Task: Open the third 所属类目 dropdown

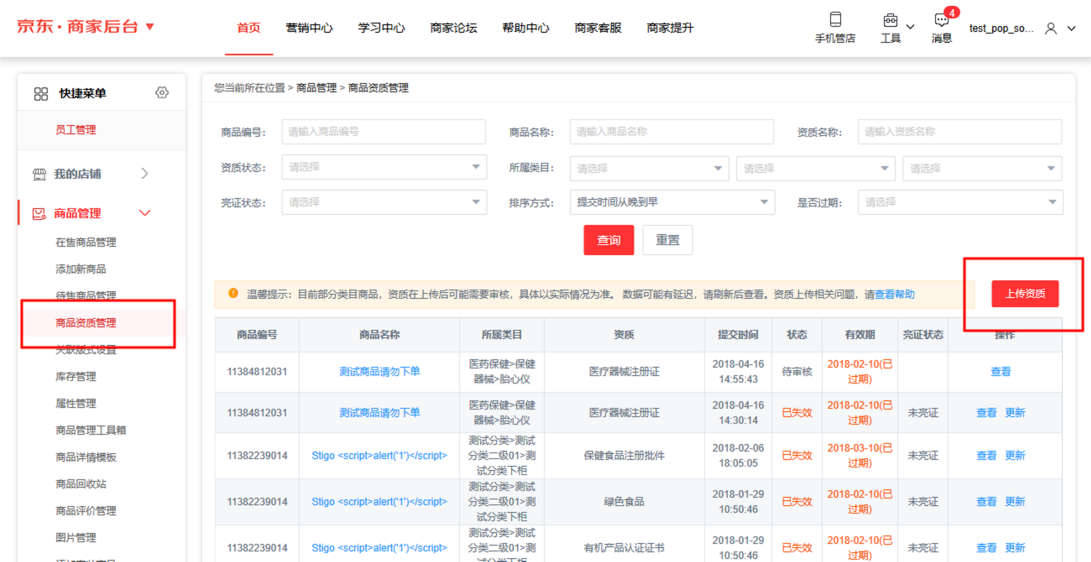Action: (x=982, y=168)
